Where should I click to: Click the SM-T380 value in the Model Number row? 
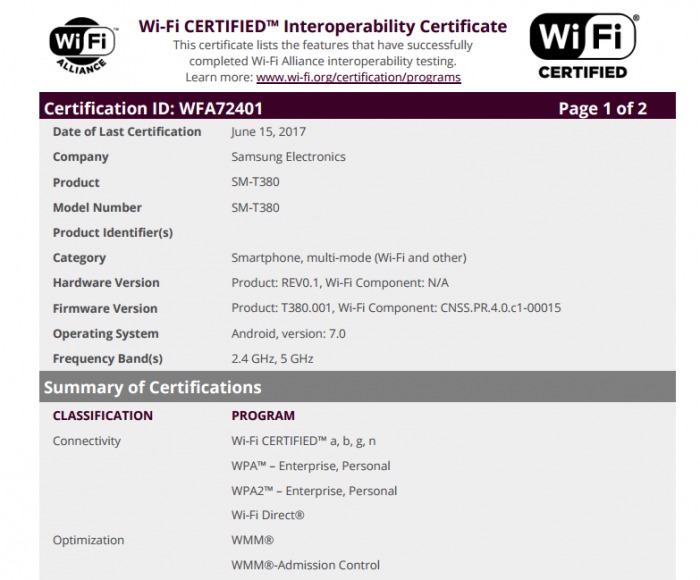256,207
